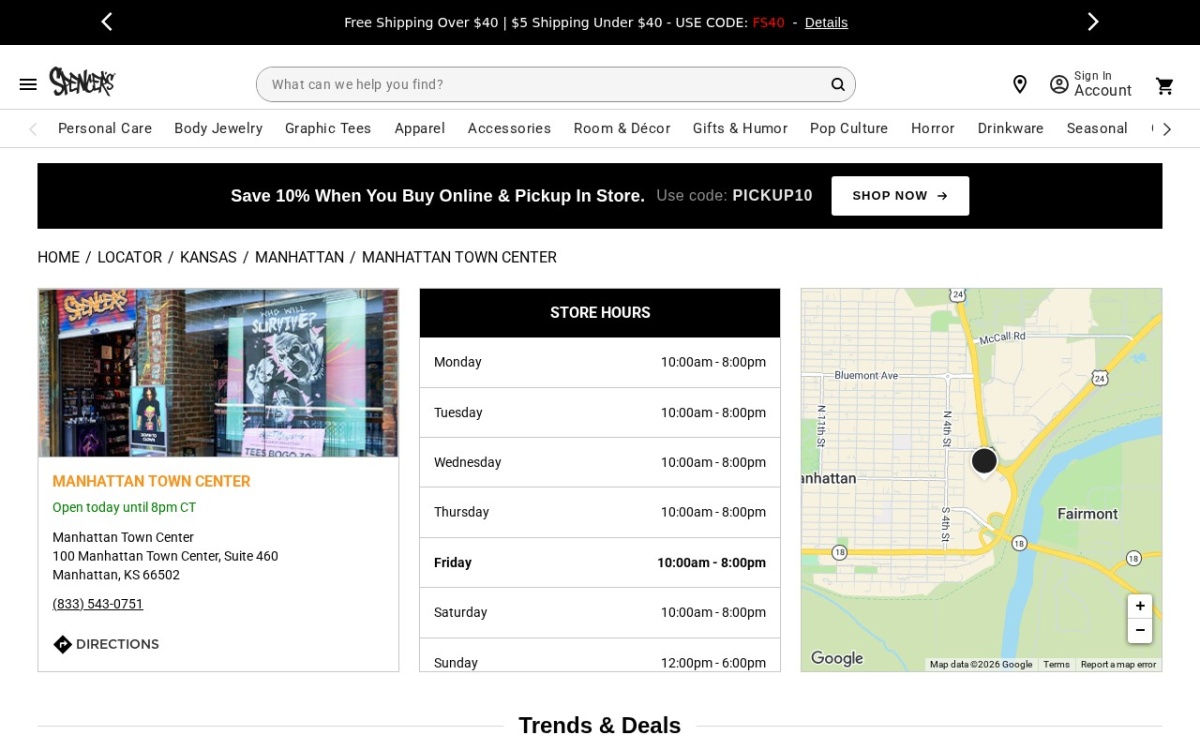Screen dimensions: 1200x750
Task: Open Drinkware category
Action: tap(1011, 128)
